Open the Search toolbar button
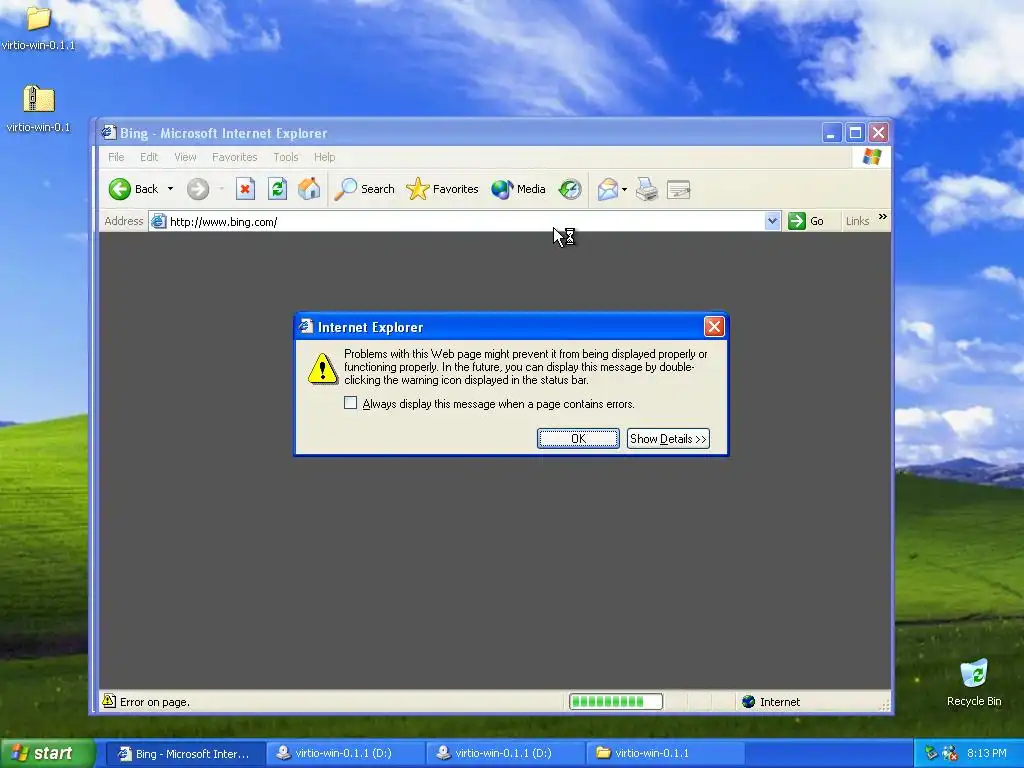The image size is (1024, 768). pyautogui.click(x=364, y=189)
